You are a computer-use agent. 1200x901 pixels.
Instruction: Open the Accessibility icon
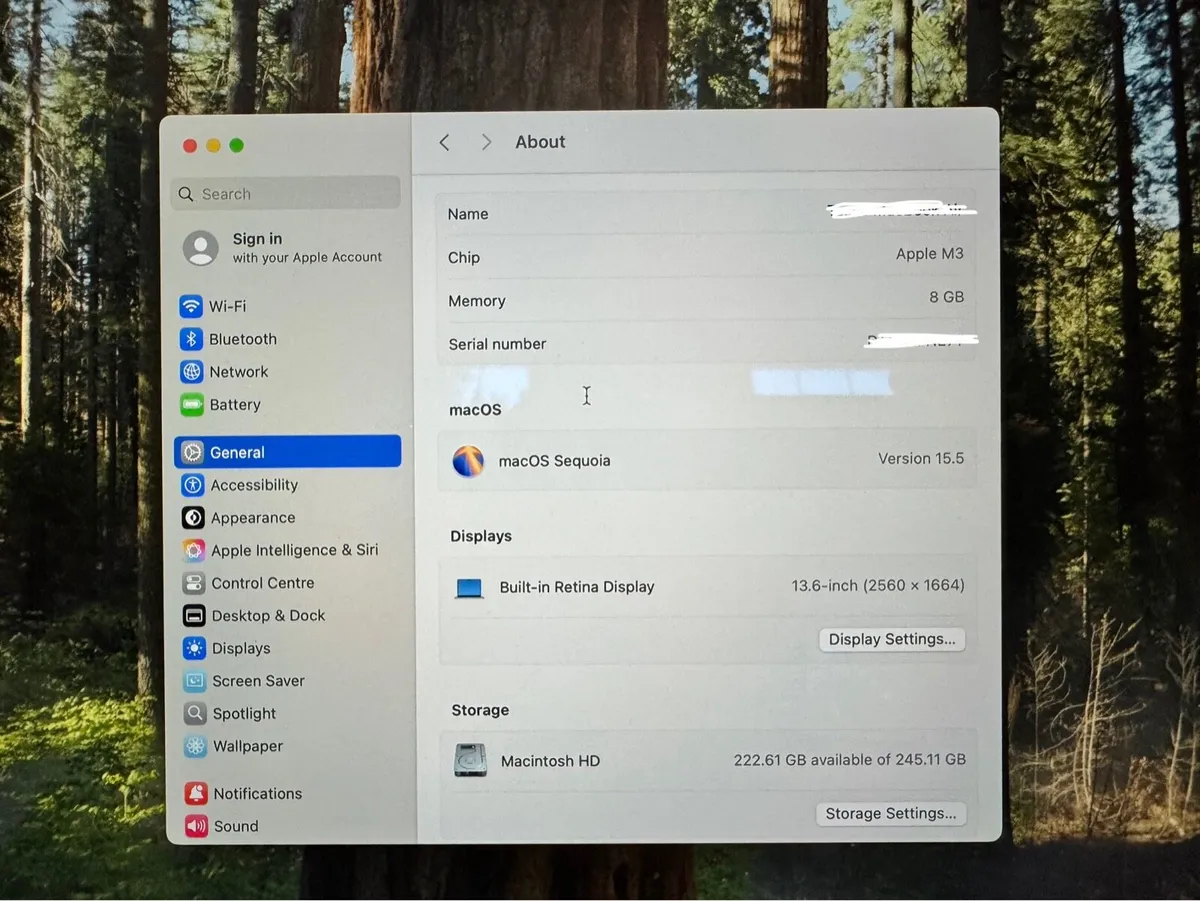point(193,485)
